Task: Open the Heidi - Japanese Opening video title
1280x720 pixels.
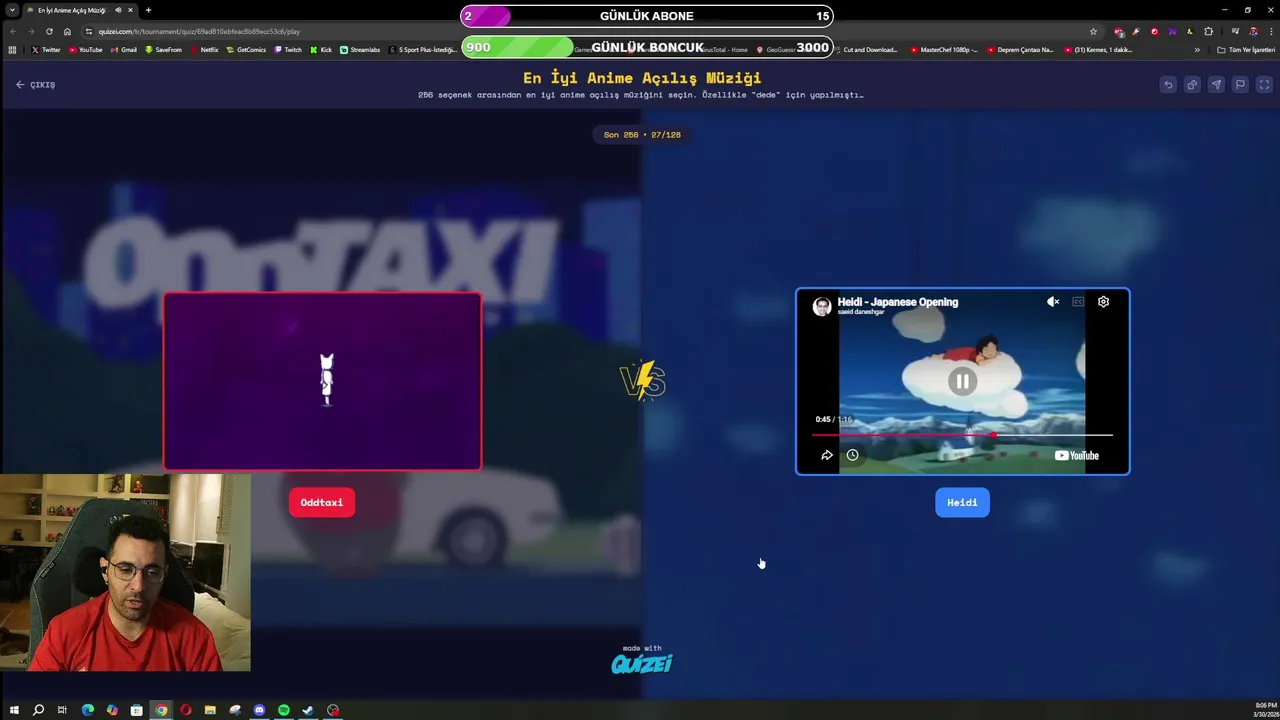Action: [898, 302]
